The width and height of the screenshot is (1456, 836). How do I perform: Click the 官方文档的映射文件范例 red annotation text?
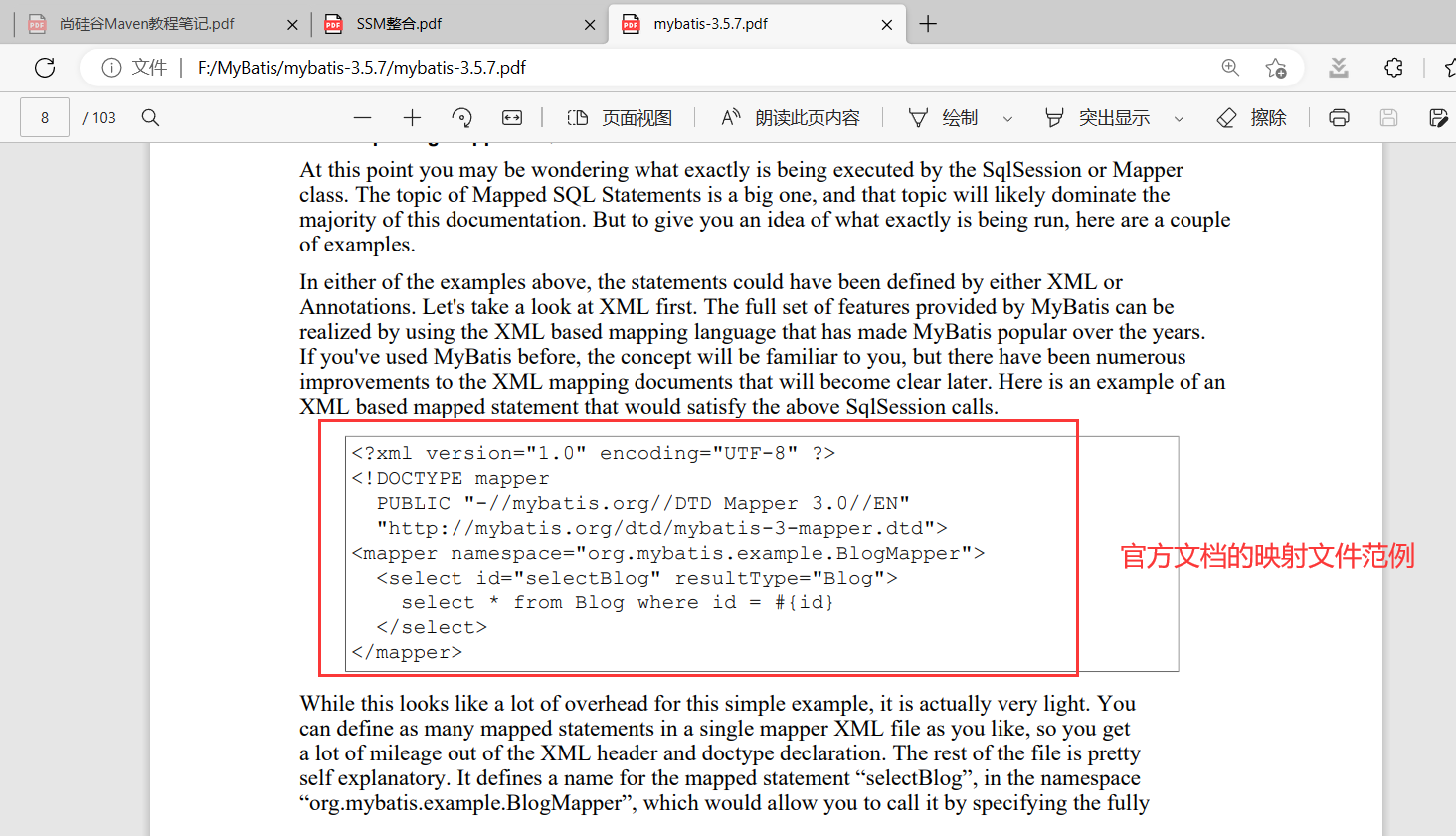1267,556
